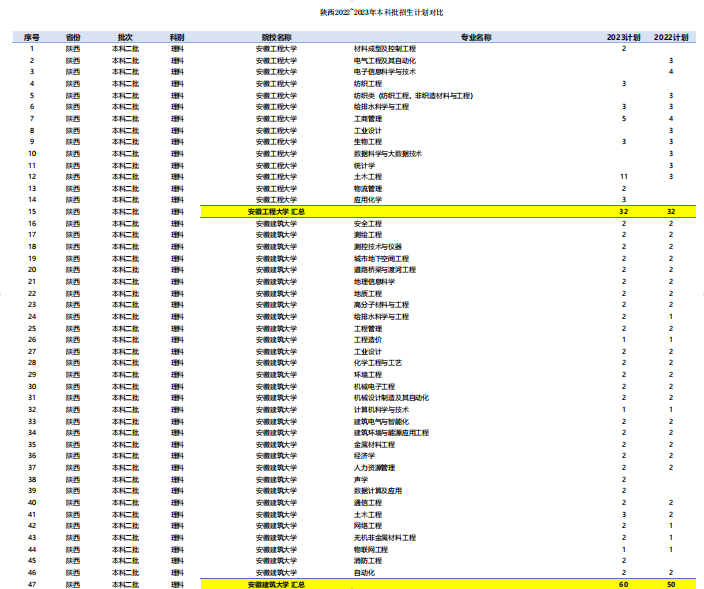Image resolution: width=704 pixels, height=589 pixels.
Task: Click the 院校名称 column header
Action: pos(276,36)
